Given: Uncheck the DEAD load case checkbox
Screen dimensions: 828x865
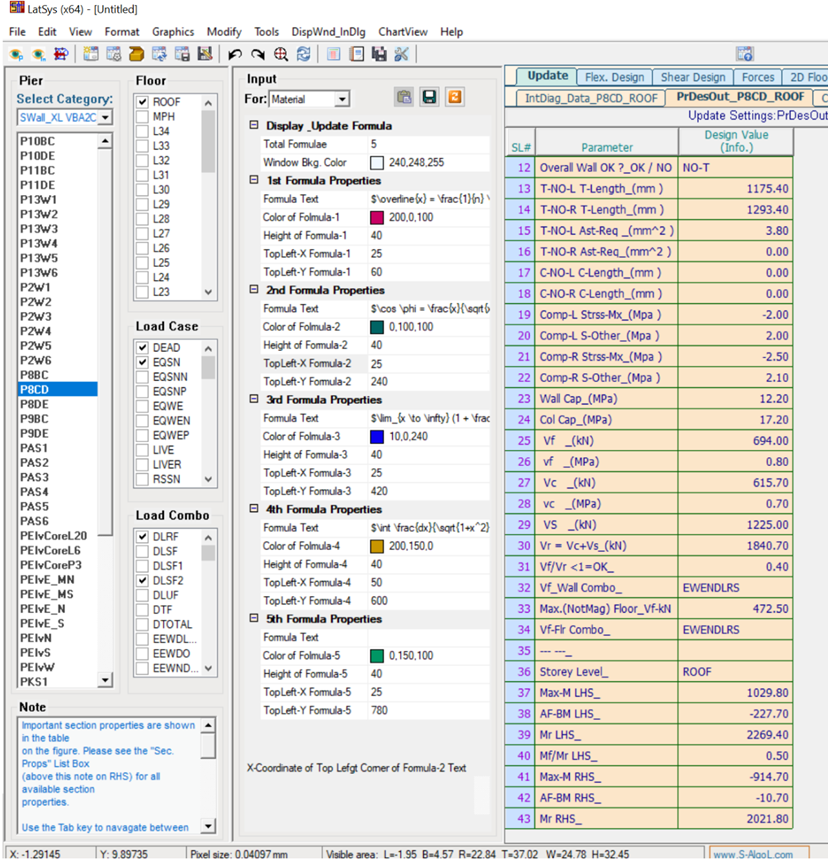Looking at the screenshot, I should tap(143, 348).
